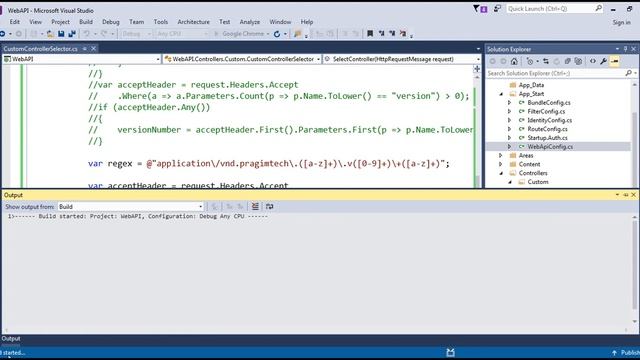Click Sync with Active Document icon
The width and height of the screenshot is (640, 360).
coord(546,61)
